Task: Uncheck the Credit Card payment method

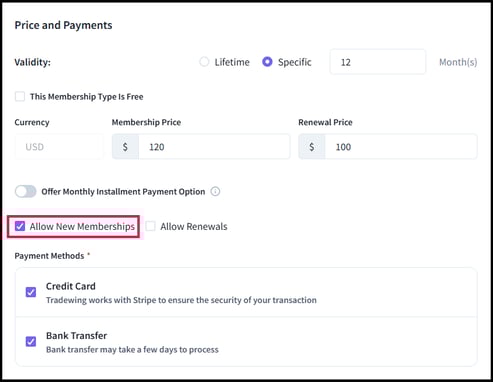Action: pos(31,292)
